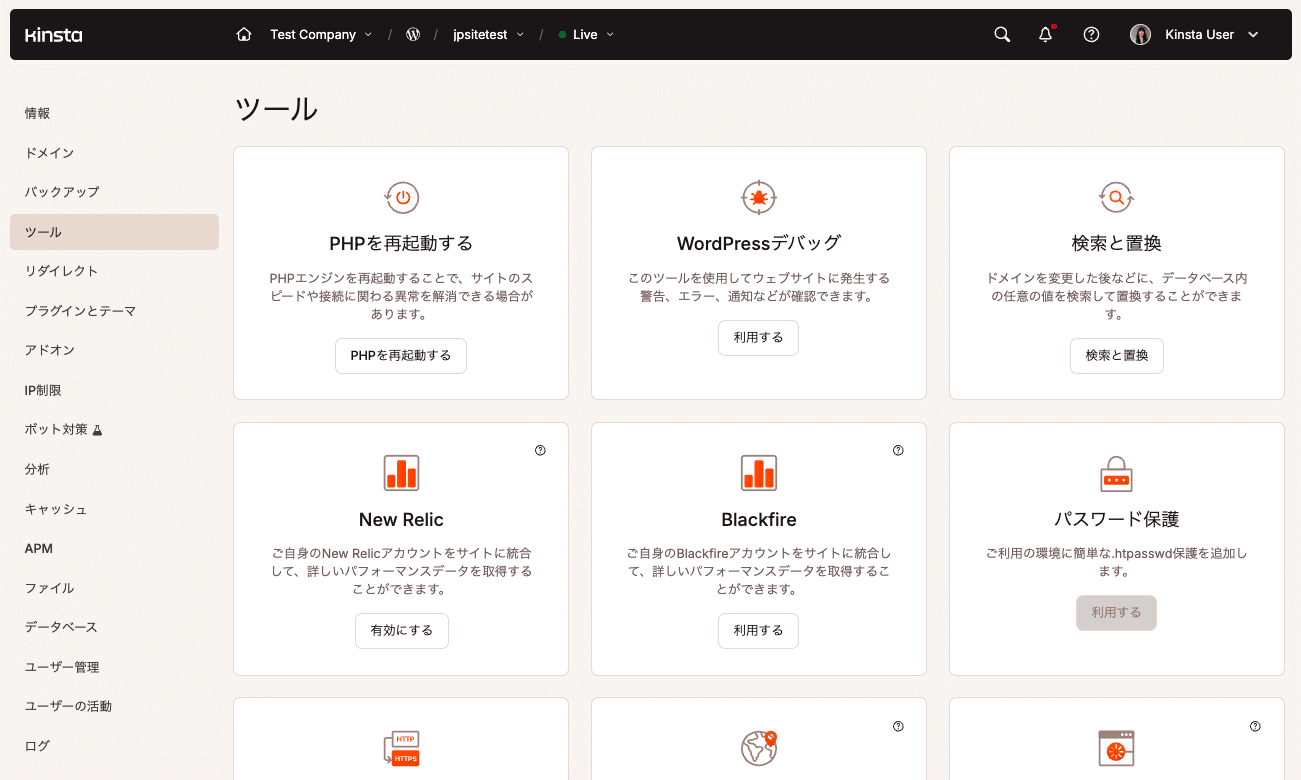The height and width of the screenshot is (780, 1301).
Task: Open キャッシュ in the sidebar
Action: pos(114,509)
